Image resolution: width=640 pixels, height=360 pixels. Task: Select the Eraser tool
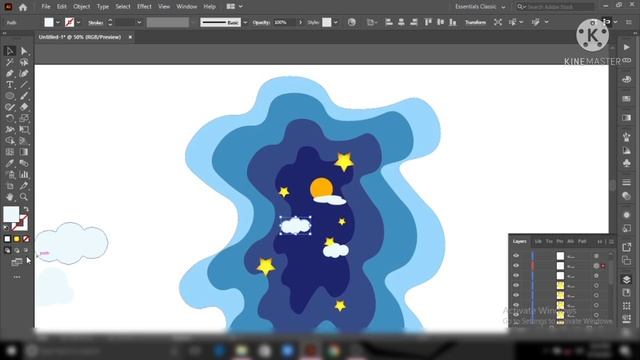point(24,107)
